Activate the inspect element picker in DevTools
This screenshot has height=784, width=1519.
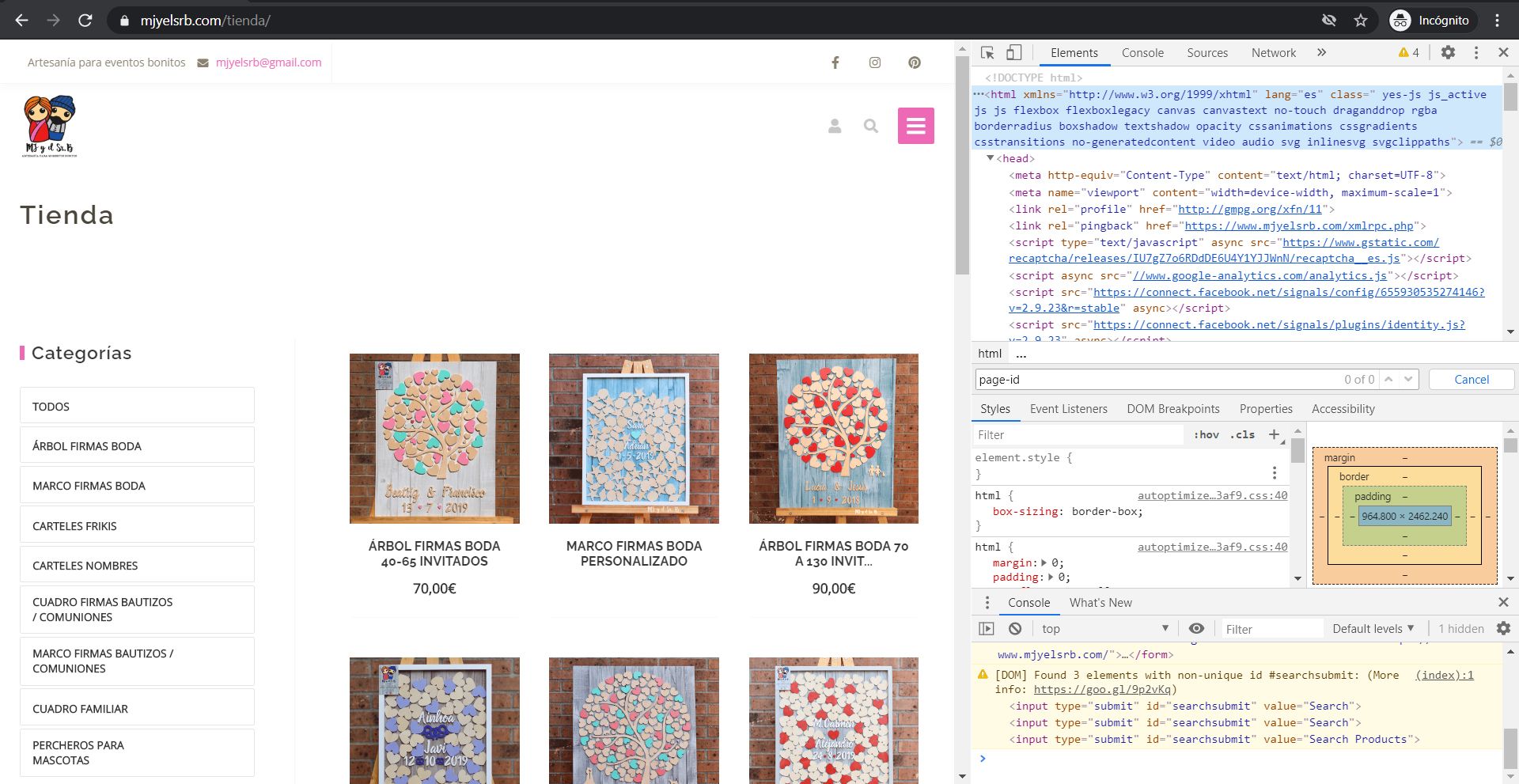pos(987,52)
